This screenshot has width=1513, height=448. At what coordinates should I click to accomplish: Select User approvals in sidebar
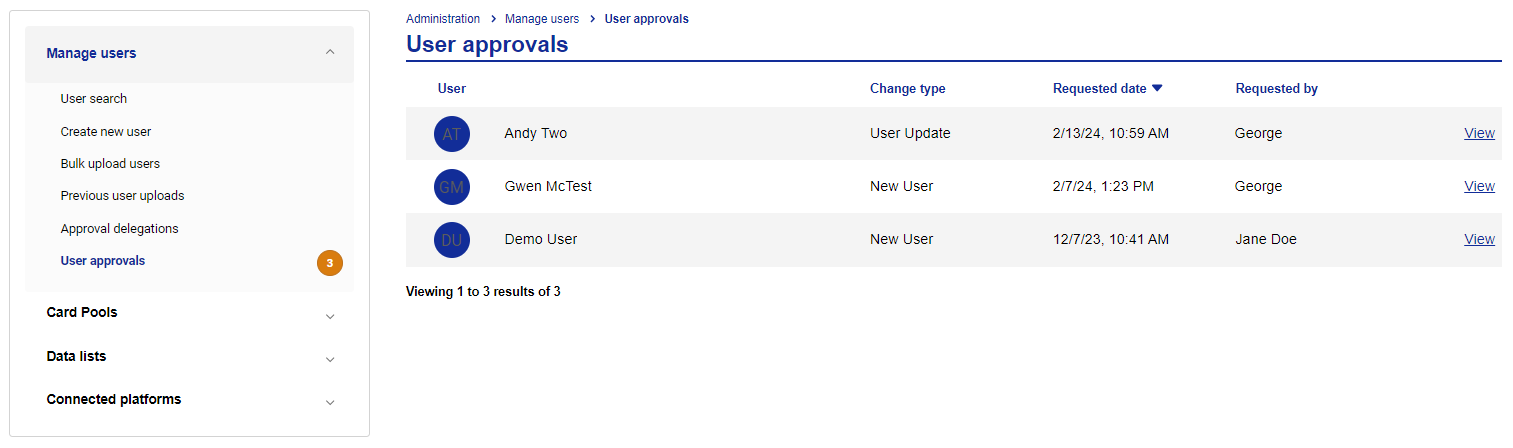tap(103, 261)
